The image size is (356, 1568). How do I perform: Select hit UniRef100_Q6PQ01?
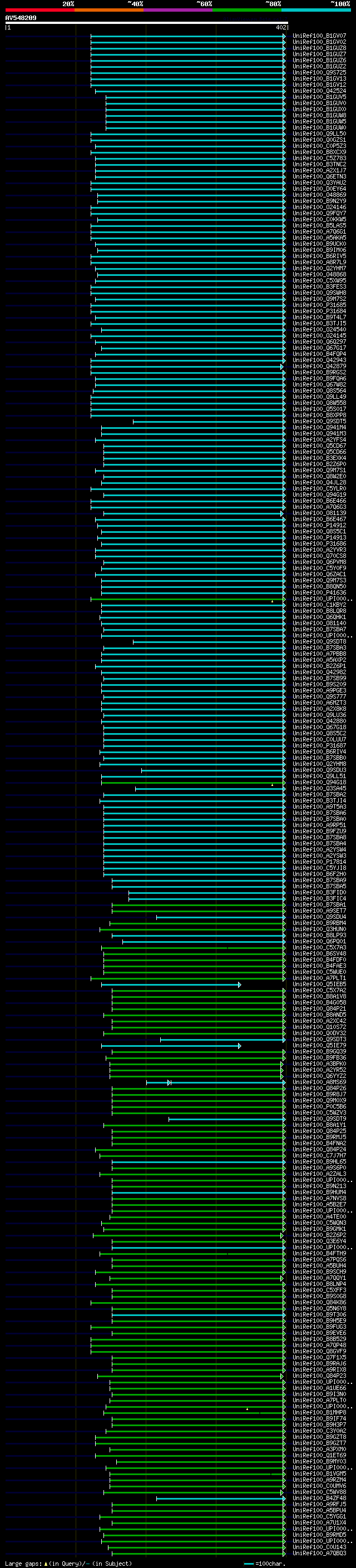[x=319, y=942]
